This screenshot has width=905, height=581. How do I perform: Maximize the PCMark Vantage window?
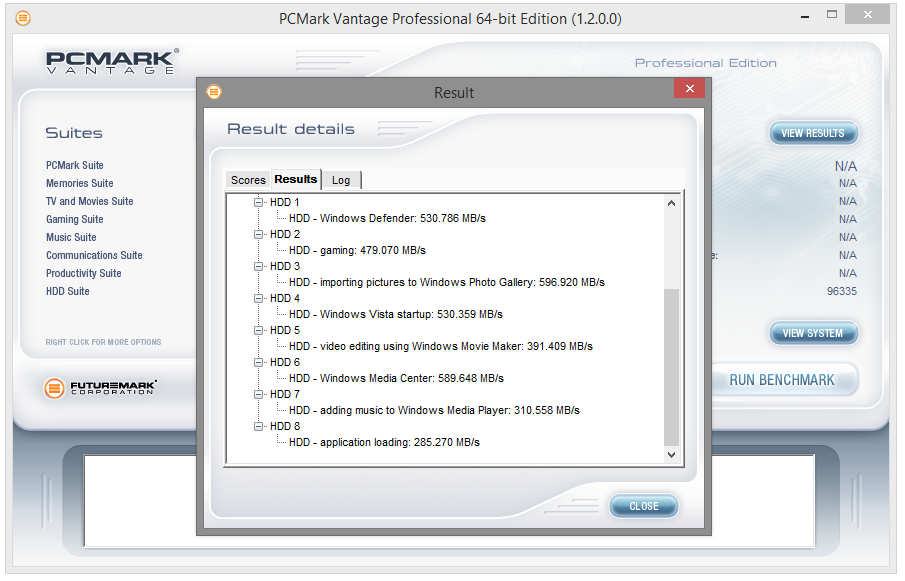(x=832, y=15)
